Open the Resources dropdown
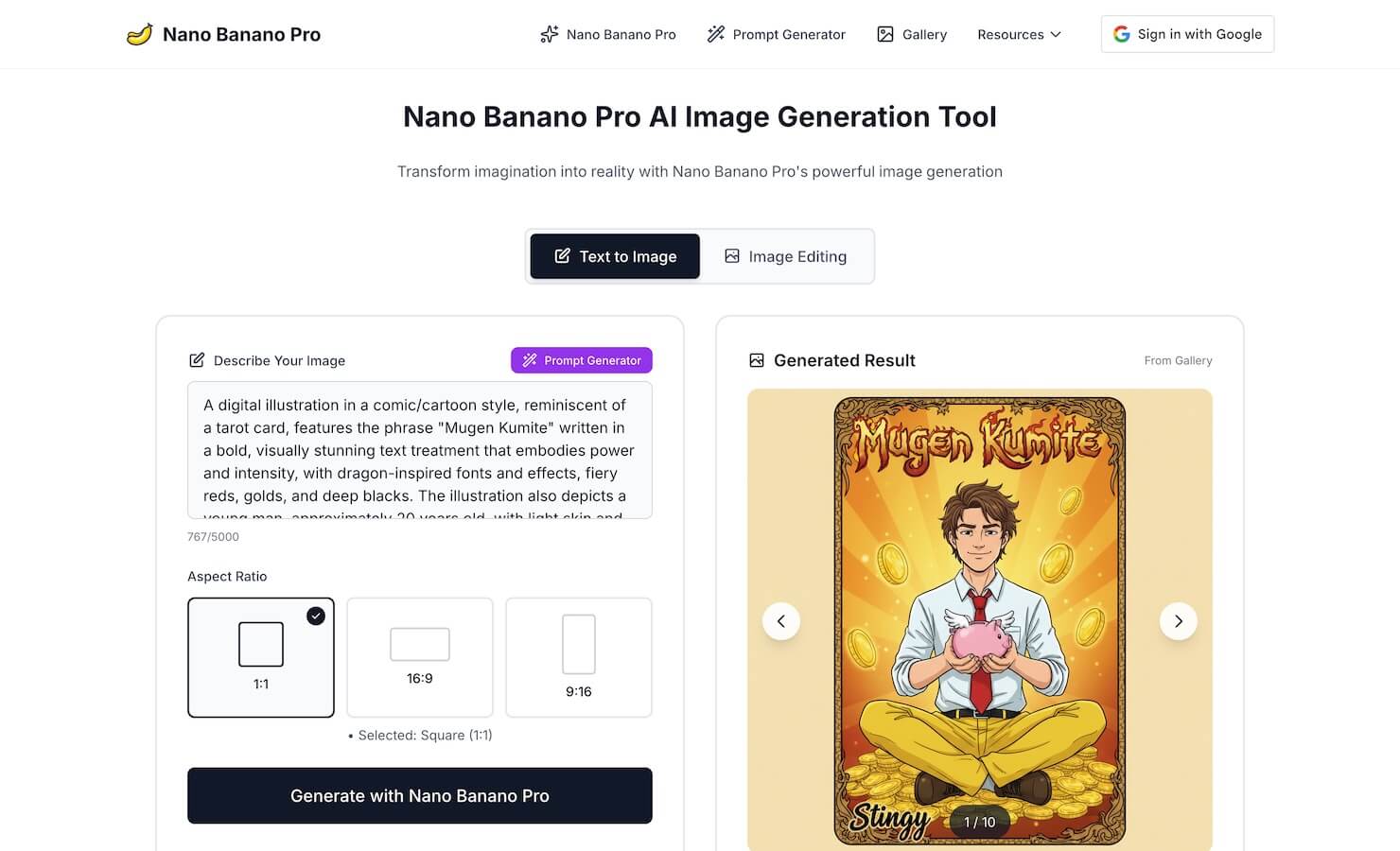 tap(1019, 34)
